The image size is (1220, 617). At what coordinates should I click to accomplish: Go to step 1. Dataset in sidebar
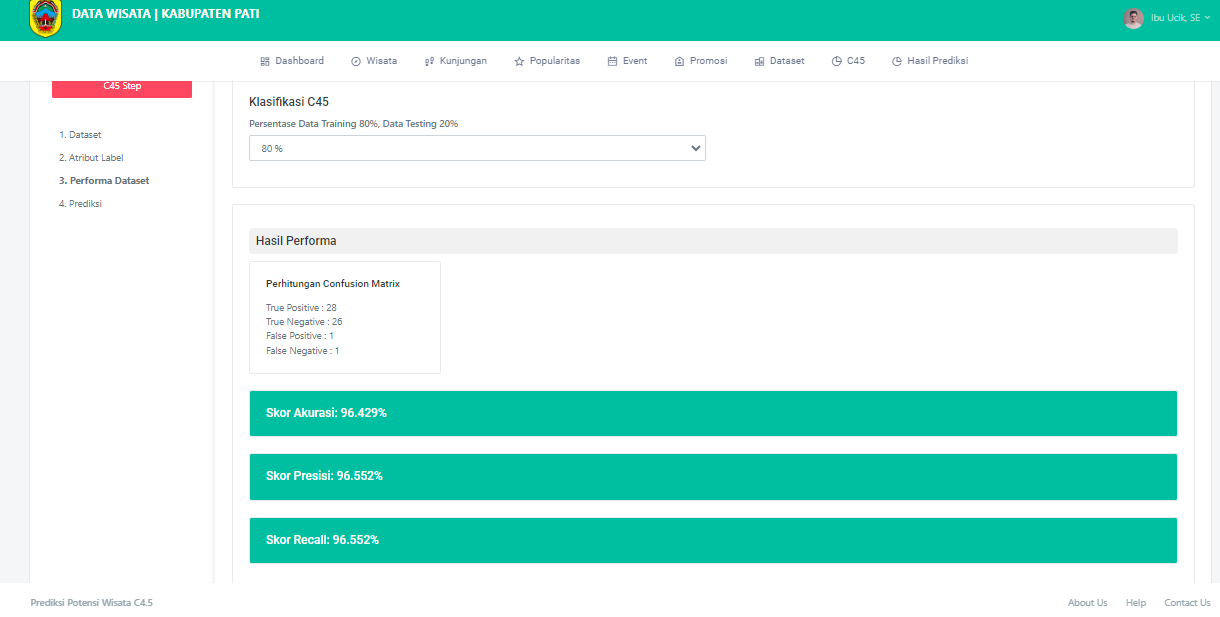[x=80, y=135]
